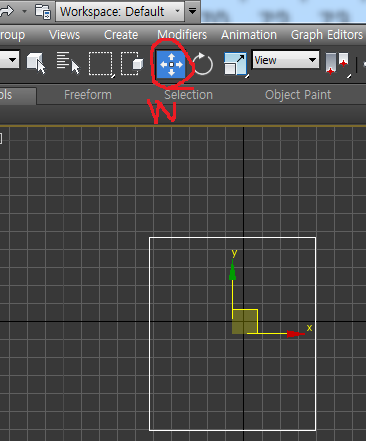Click the Redo arrow icon
Image resolution: width=366 pixels, height=441 pixels.
click(x=7, y=11)
